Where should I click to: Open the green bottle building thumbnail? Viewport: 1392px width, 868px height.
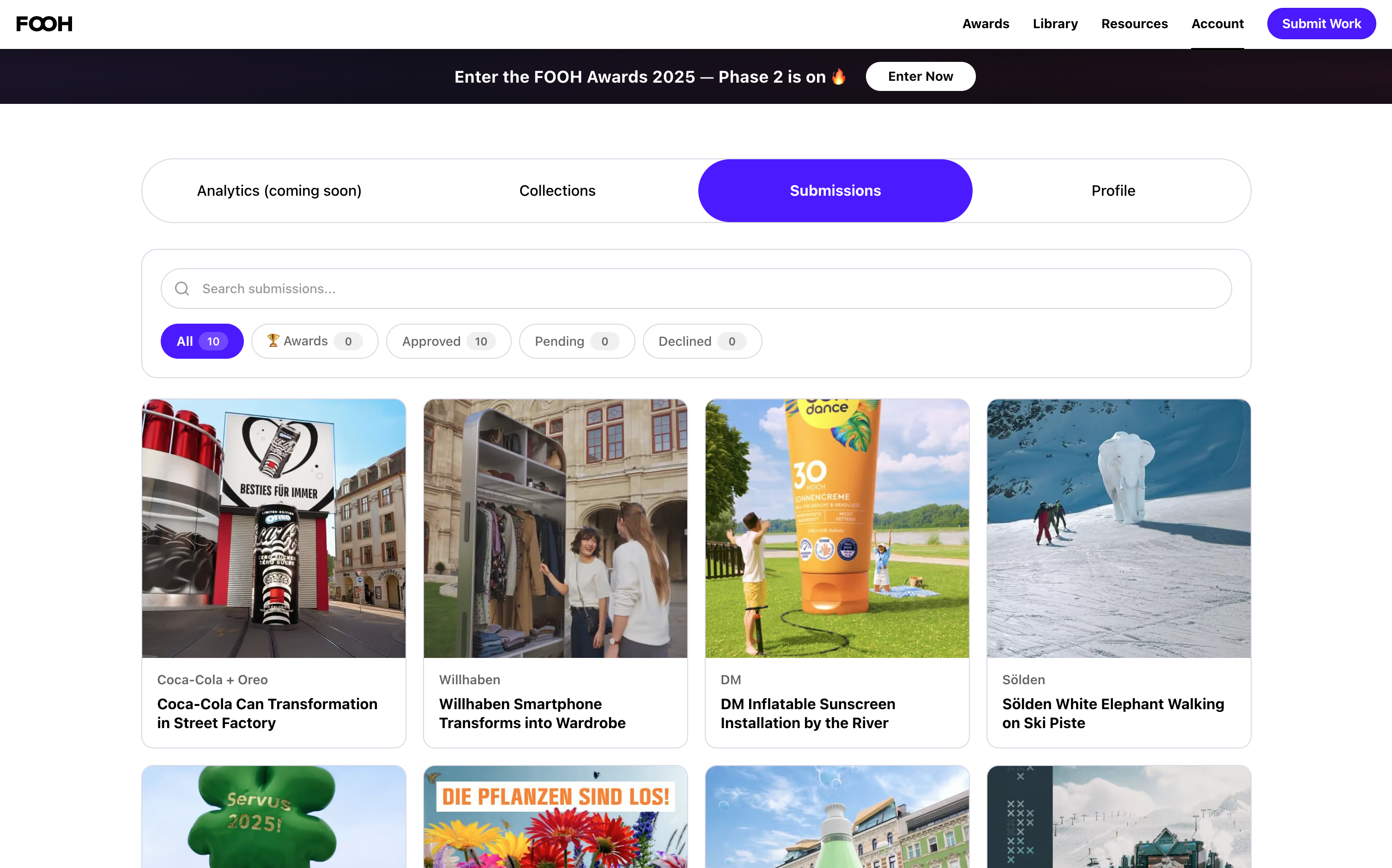837,817
